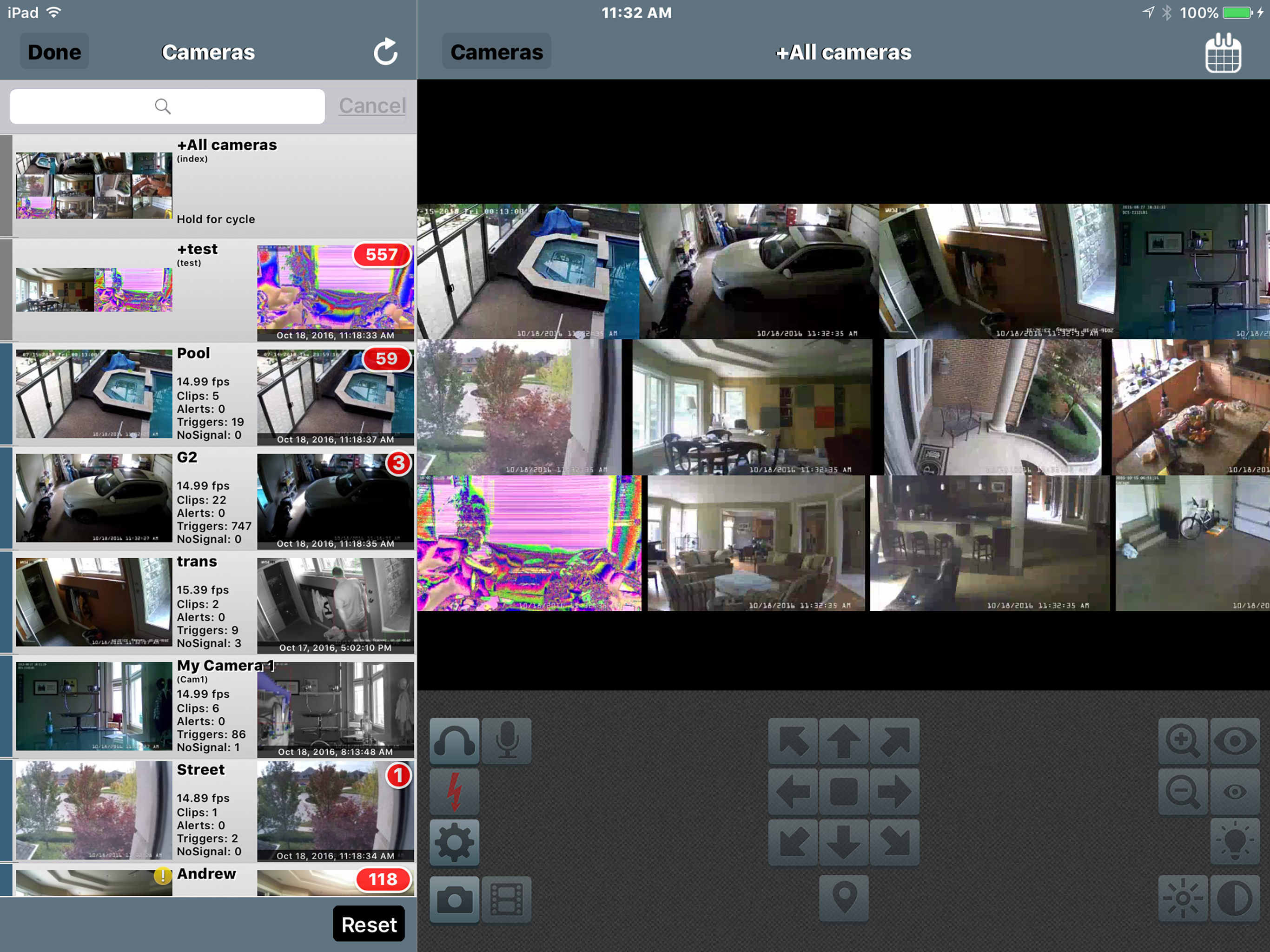Image resolution: width=1270 pixels, height=952 pixels.
Task: Click the film strip record icon
Action: click(x=506, y=899)
